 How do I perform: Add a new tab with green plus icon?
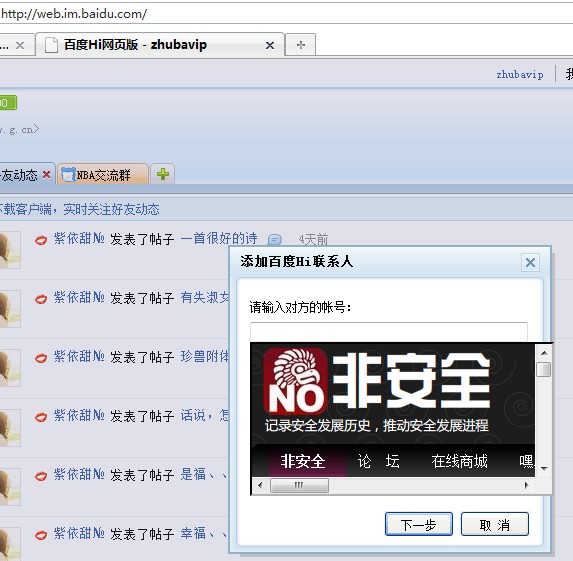pyautogui.click(x=163, y=174)
